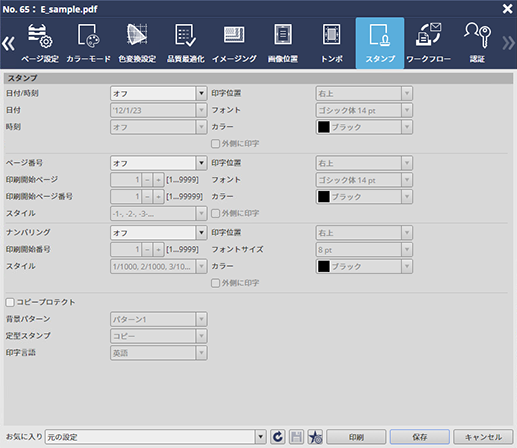
Task: Click the キャンセル button
Action: [483, 437]
